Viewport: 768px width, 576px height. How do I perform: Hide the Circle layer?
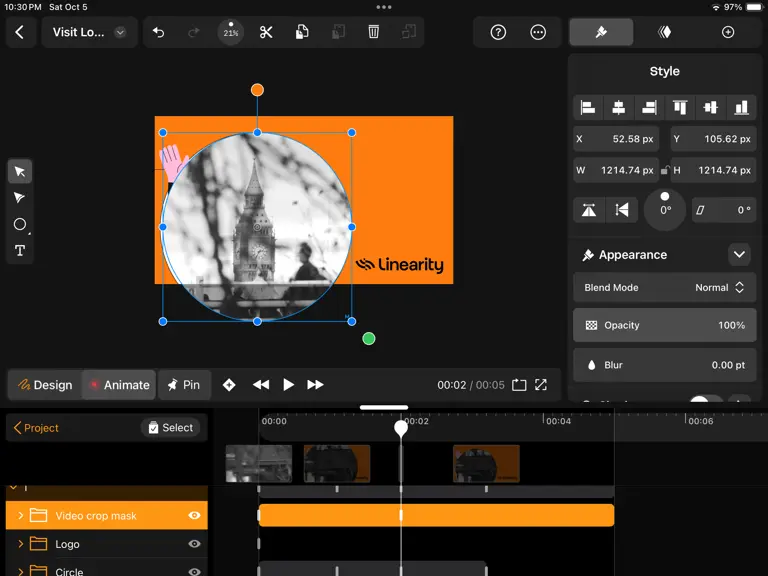pyautogui.click(x=194, y=571)
